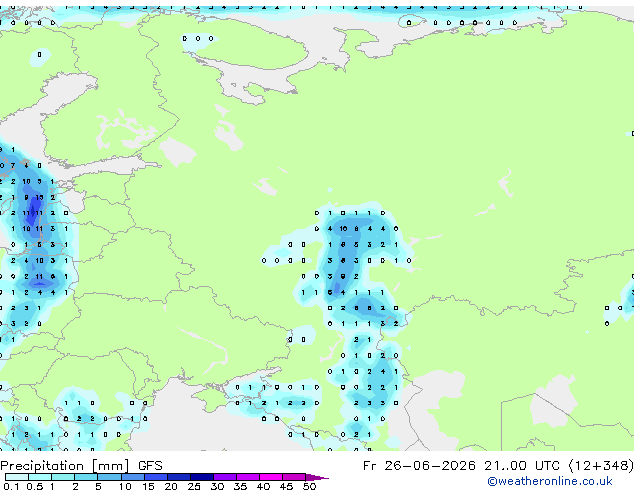Click the legend label '50'
The width and height of the screenshot is (634, 490).
coord(309,486)
